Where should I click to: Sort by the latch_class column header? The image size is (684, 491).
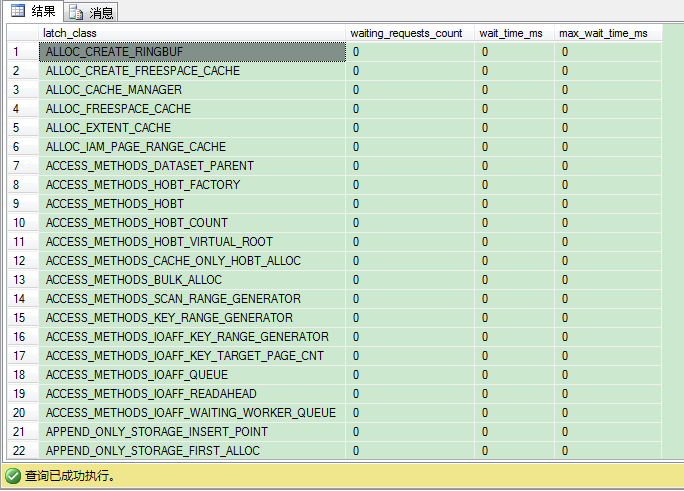click(192, 33)
